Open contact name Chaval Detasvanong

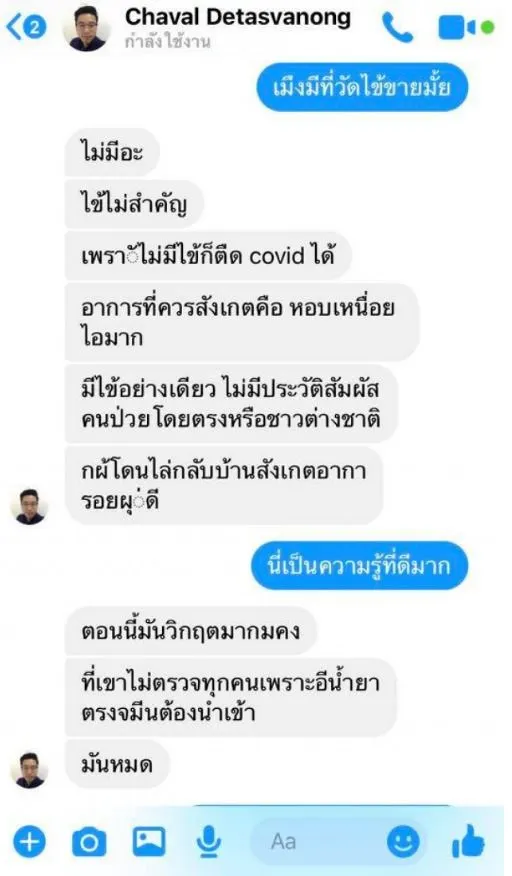coord(238,17)
